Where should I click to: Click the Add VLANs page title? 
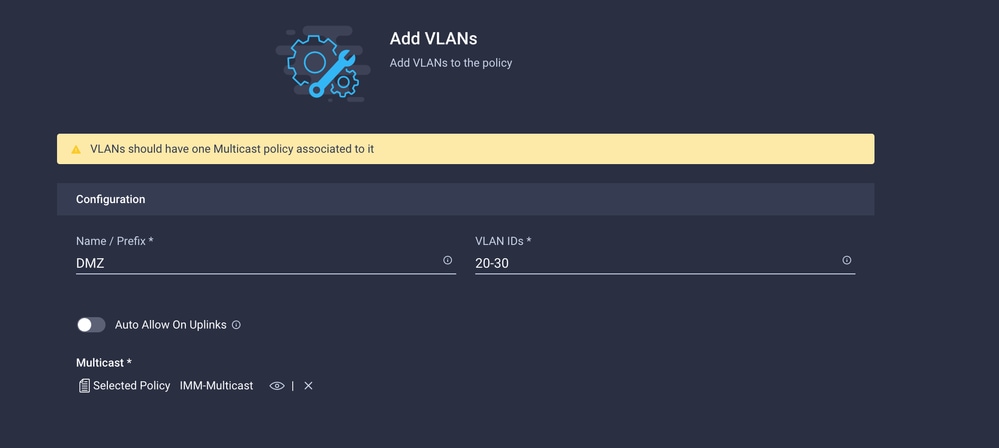click(x=433, y=38)
